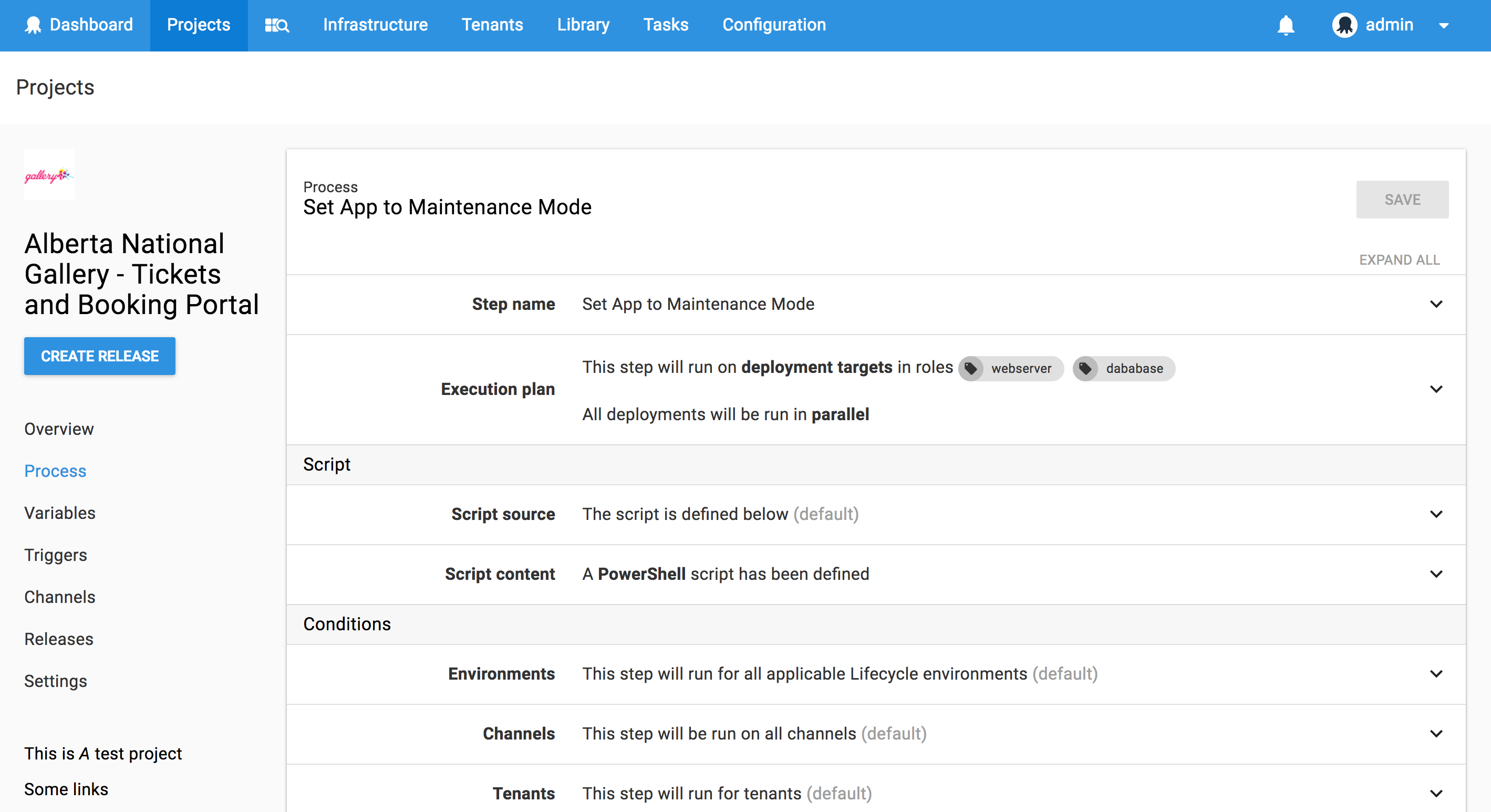Click EXPAND ALL link

click(1399, 260)
